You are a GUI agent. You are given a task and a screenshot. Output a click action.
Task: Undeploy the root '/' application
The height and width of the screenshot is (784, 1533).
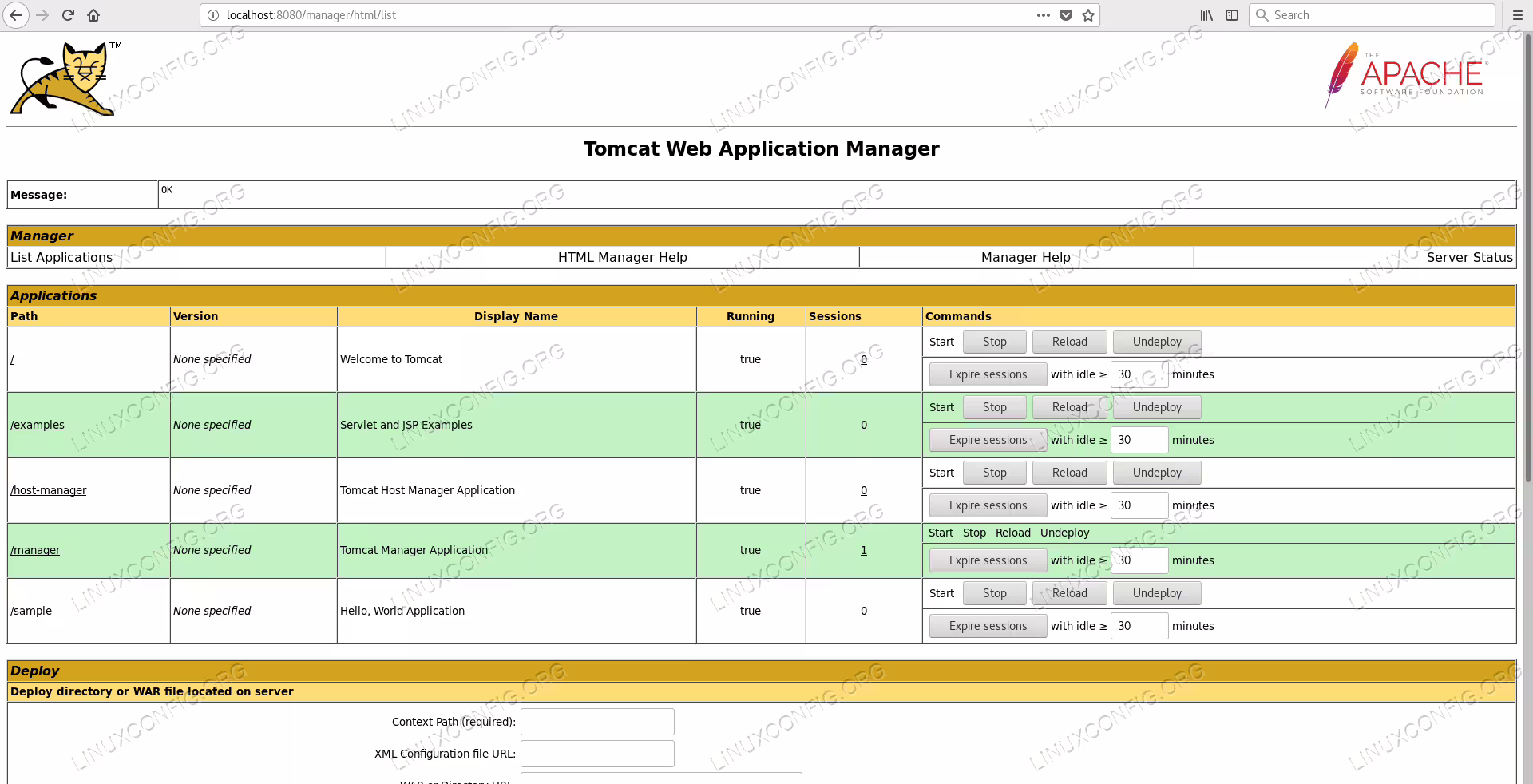(x=1157, y=342)
